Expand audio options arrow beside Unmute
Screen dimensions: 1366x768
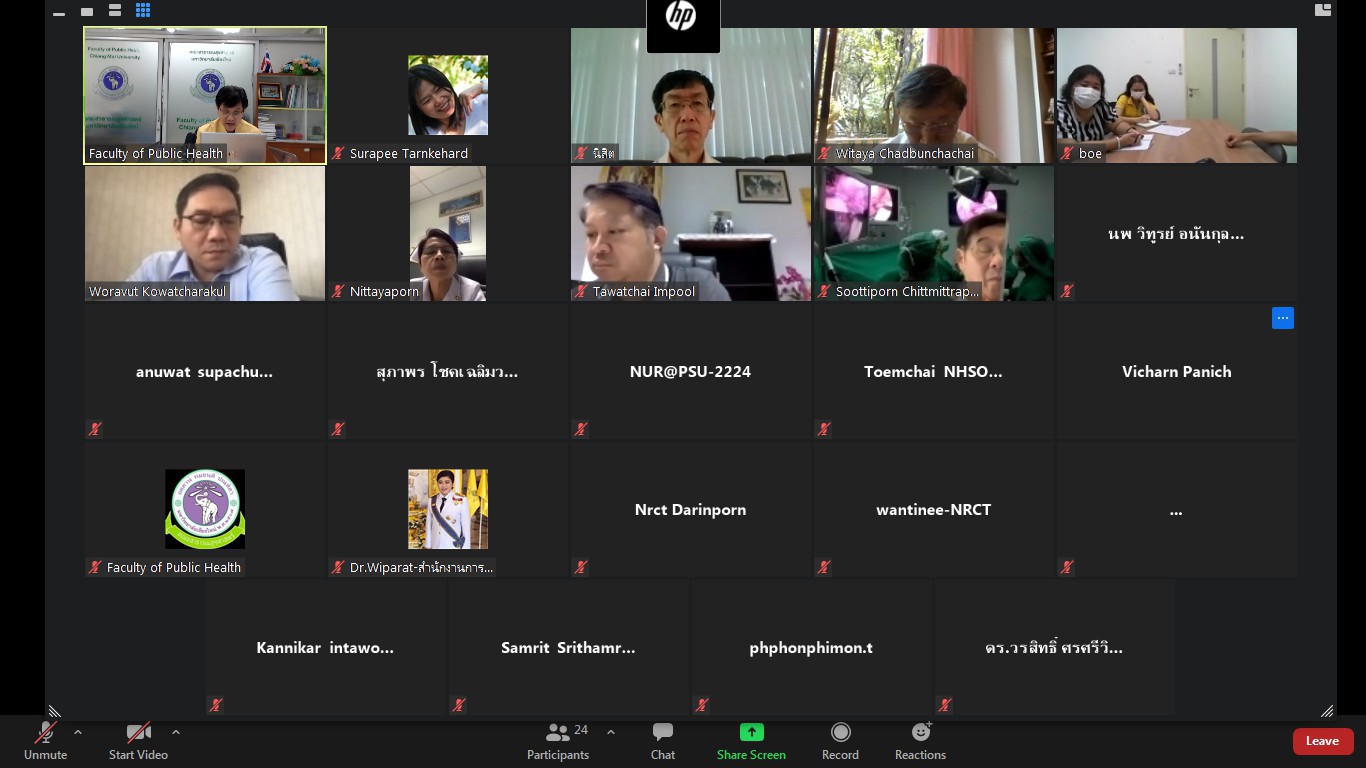point(78,732)
